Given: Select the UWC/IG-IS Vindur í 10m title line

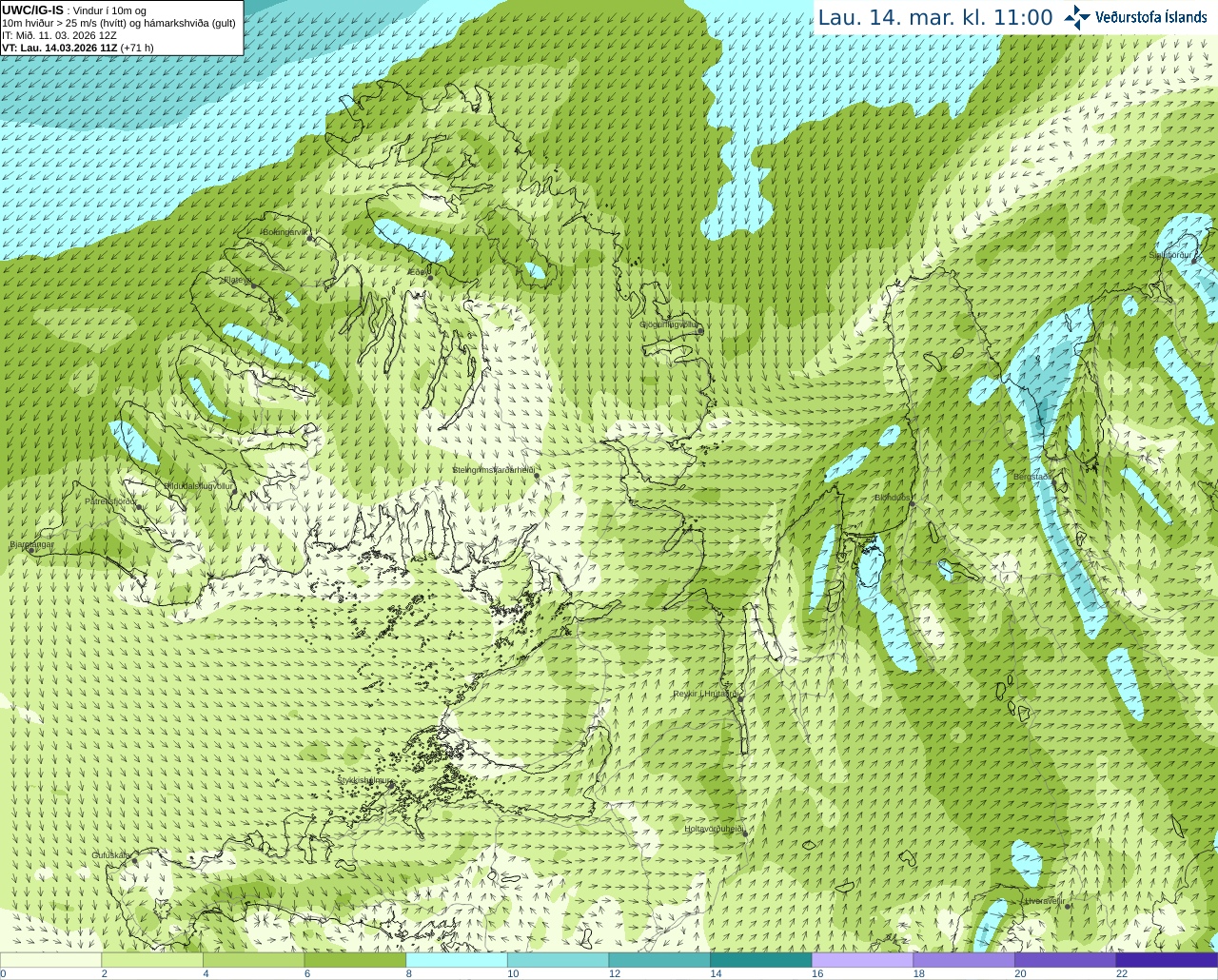Looking at the screenshot, I should coord(73,10).
